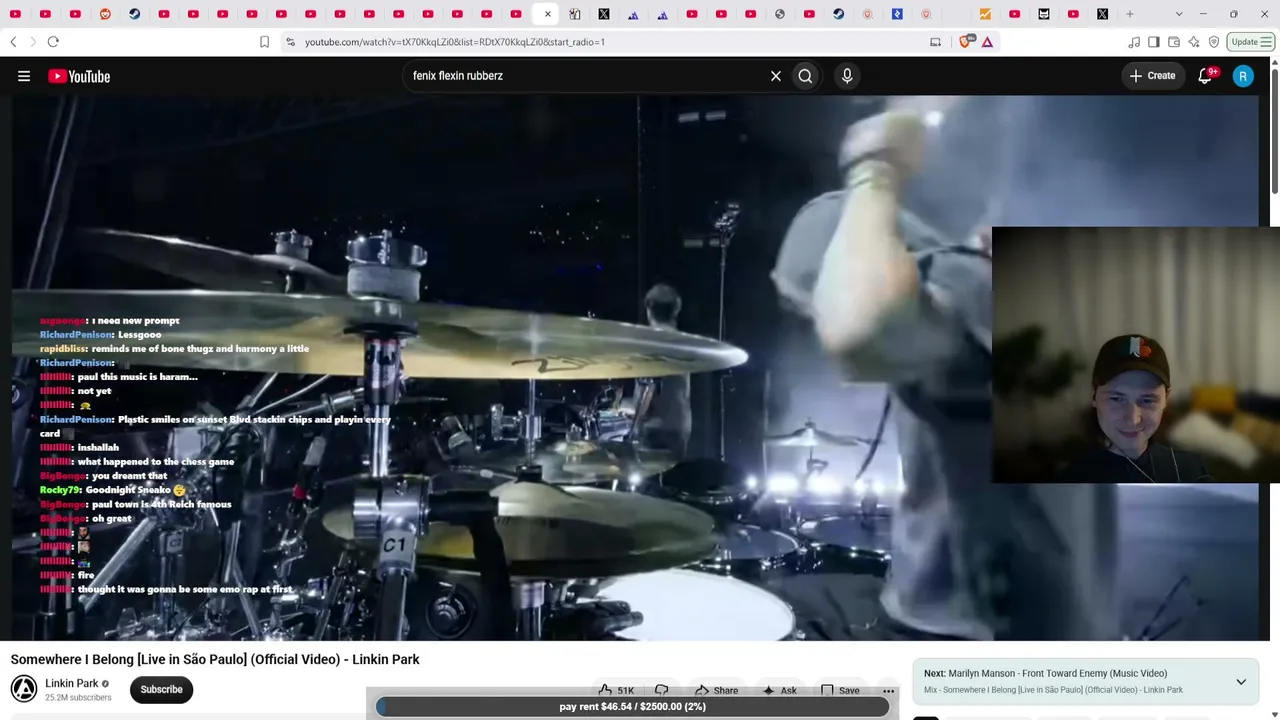
Task: Clear the YouTube search query
Action: coord(776,76)
